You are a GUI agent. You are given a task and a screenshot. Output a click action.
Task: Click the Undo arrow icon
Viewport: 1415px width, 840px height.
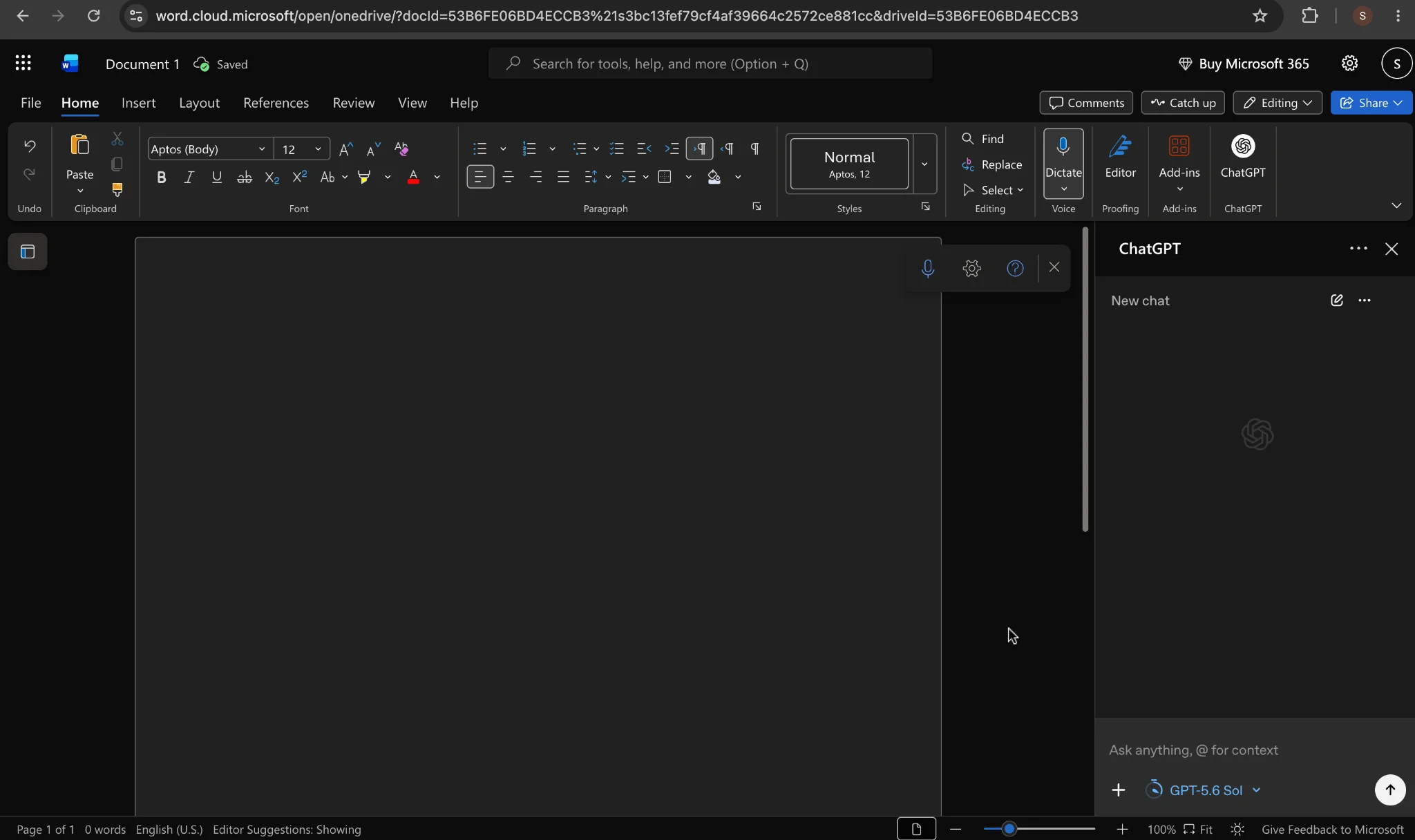30,146
